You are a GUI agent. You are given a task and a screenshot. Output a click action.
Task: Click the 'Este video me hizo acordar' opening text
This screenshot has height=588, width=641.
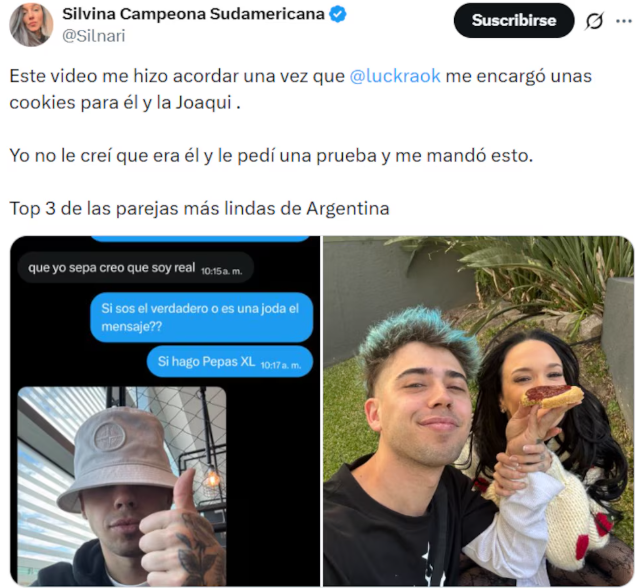[x=177, y=76]
